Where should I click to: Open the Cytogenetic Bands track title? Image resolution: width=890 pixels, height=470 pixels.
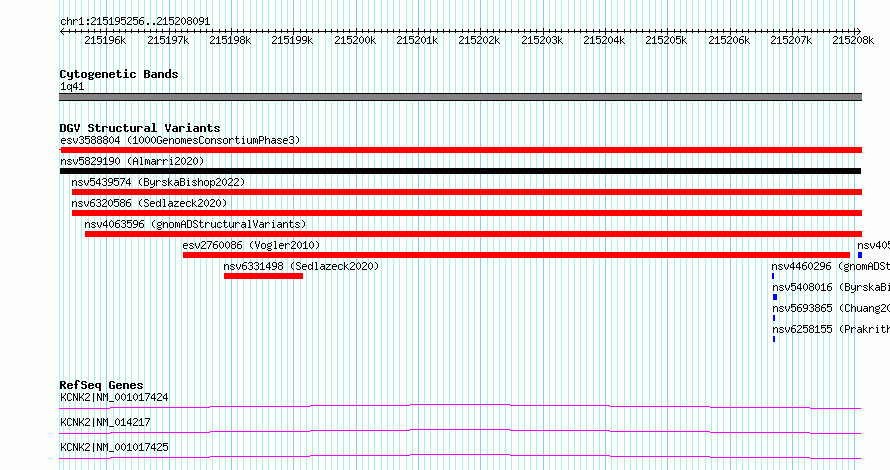(x=119, y=74)
